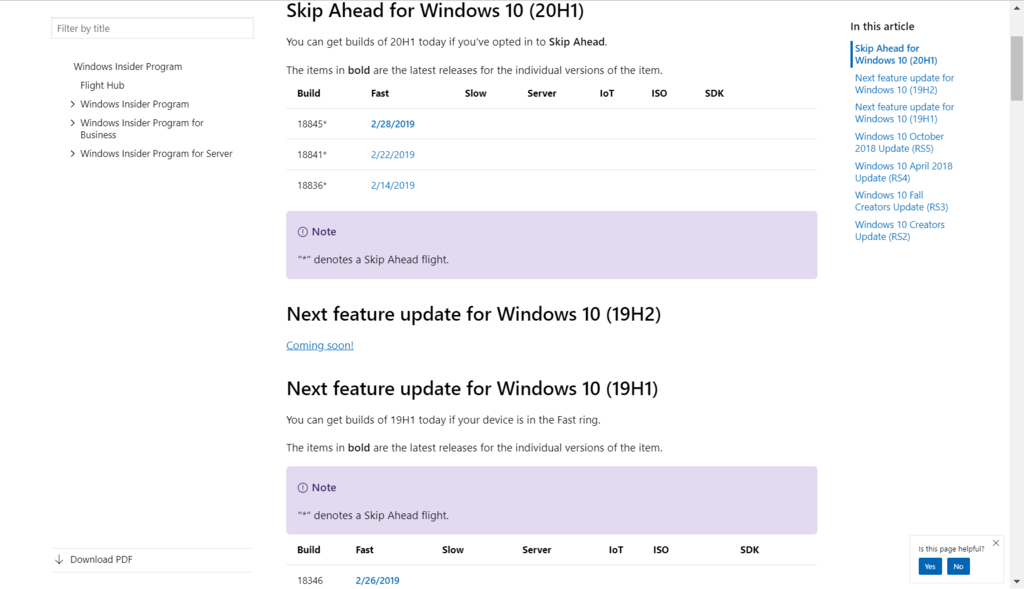Open the 2/14/2019 build 18836 link

[x=392, y=185]
